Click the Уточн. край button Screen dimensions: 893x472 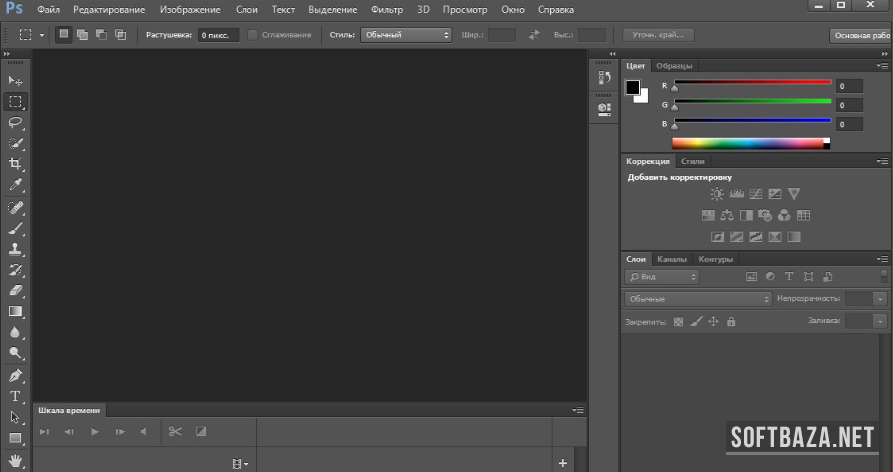click(x=658, y=35)
